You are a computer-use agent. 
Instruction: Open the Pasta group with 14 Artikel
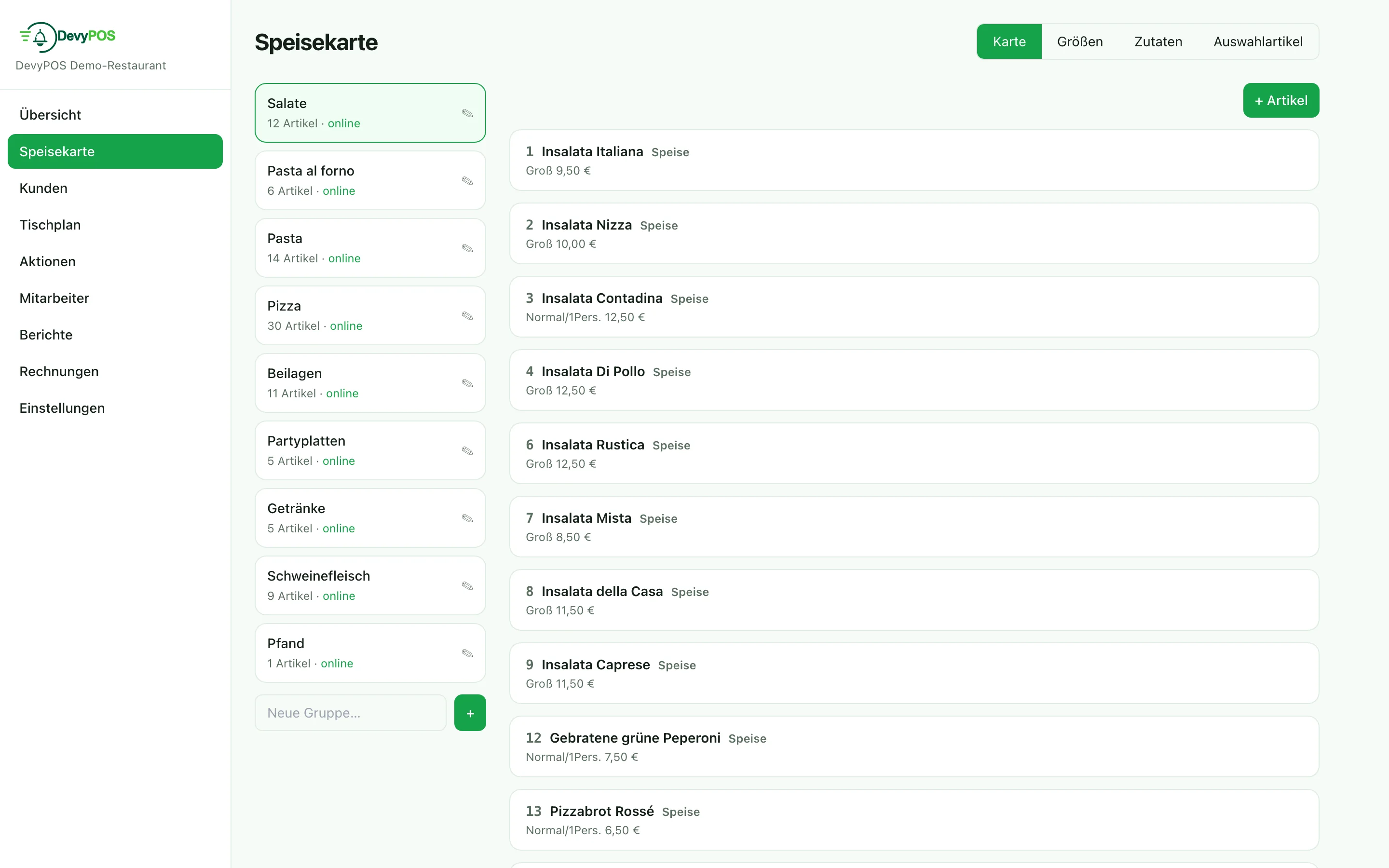370,248
